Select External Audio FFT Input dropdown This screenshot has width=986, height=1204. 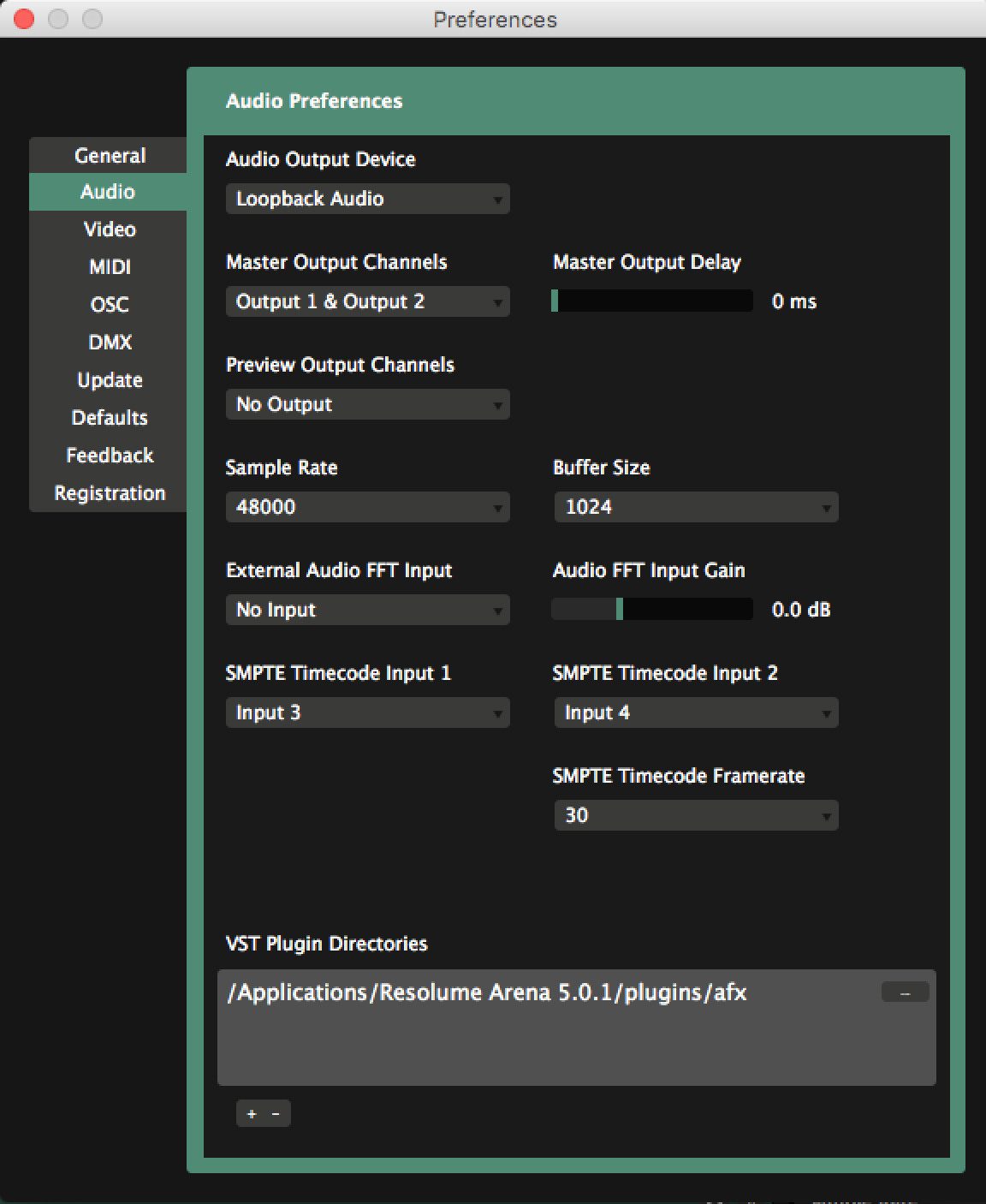pyautogui.click(x=367, y=610)
